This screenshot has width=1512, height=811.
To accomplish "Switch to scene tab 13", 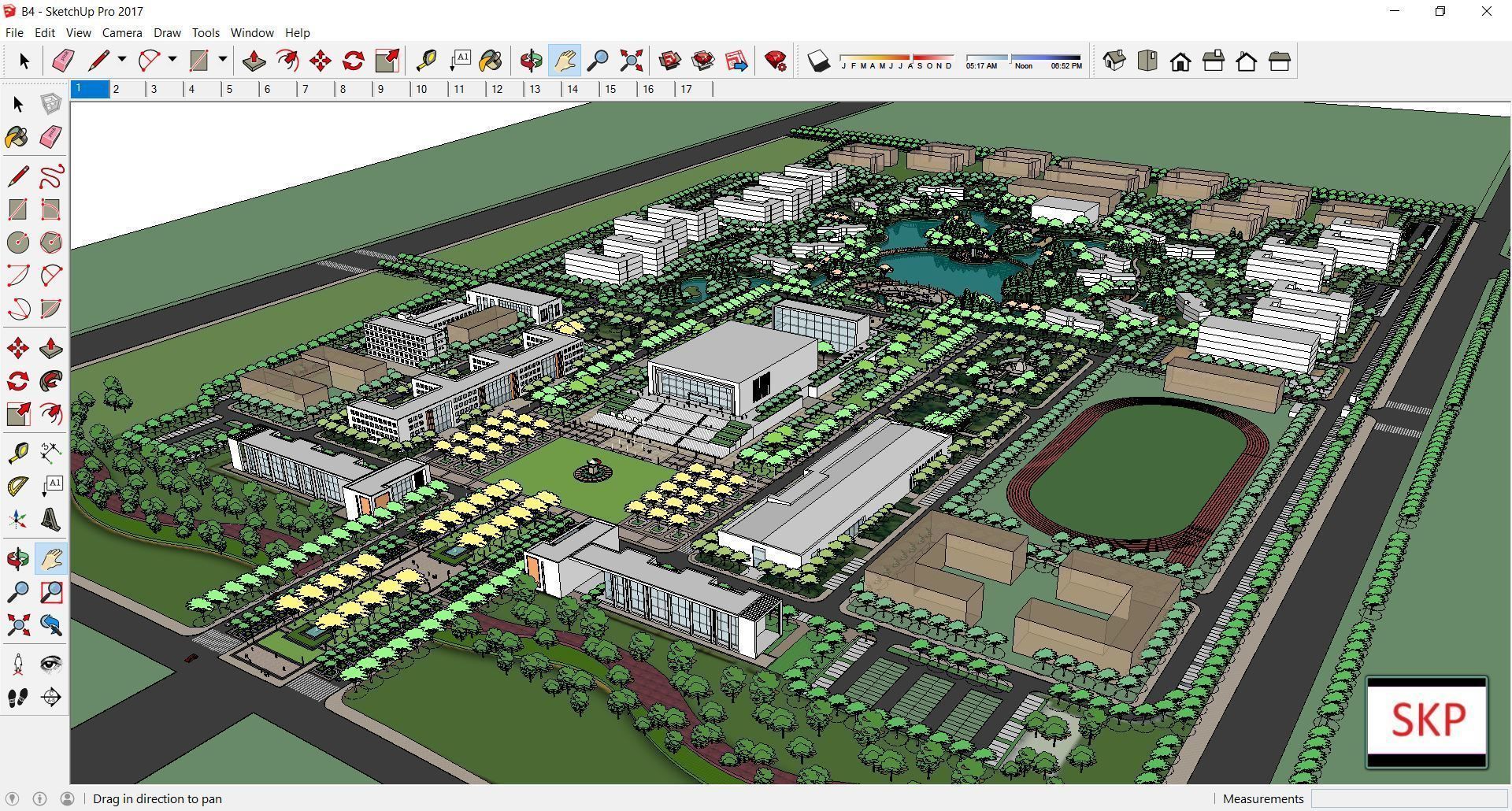I will [x=543, y=89].
